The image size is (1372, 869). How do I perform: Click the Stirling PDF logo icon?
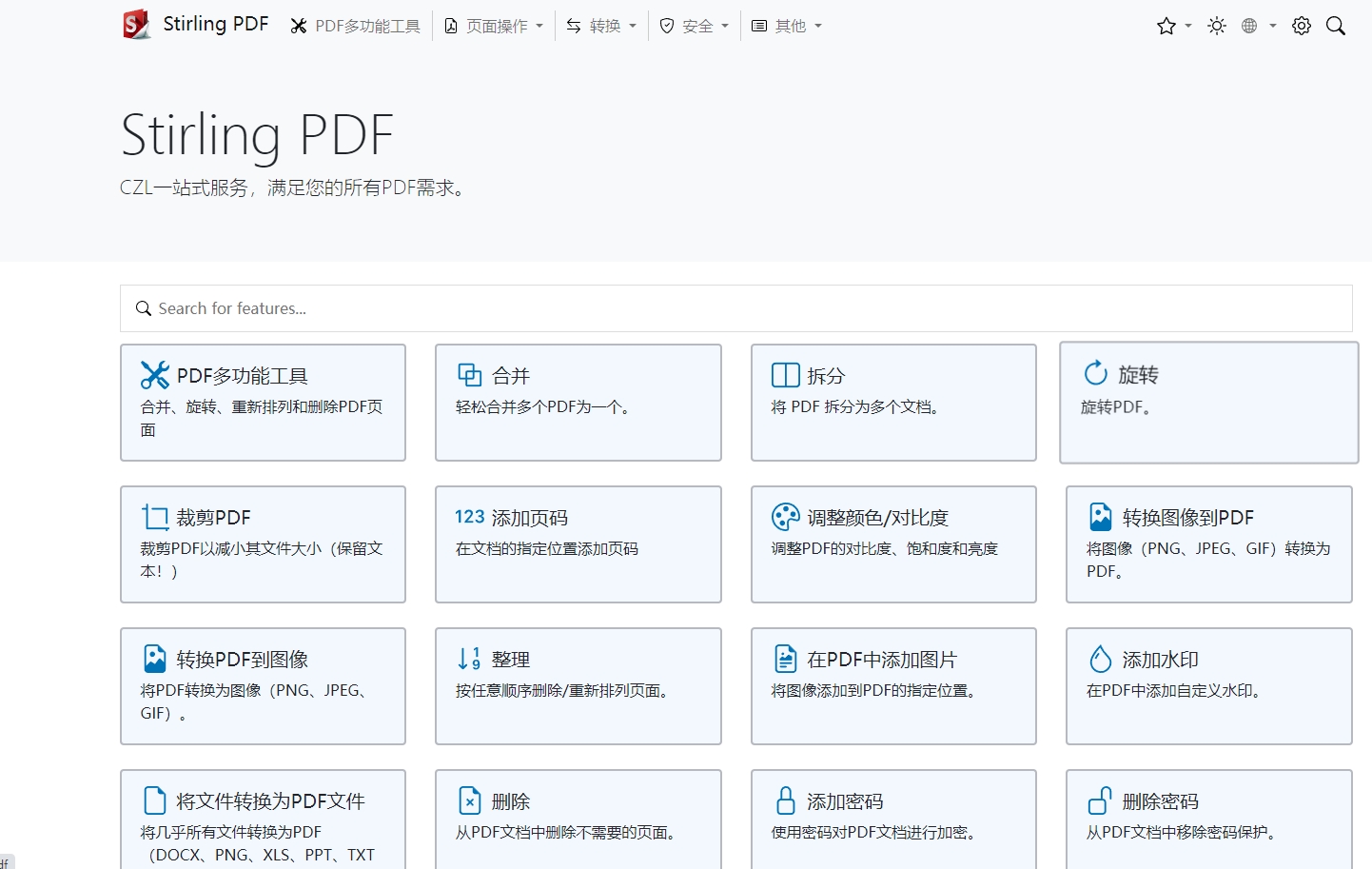point(137,25)
